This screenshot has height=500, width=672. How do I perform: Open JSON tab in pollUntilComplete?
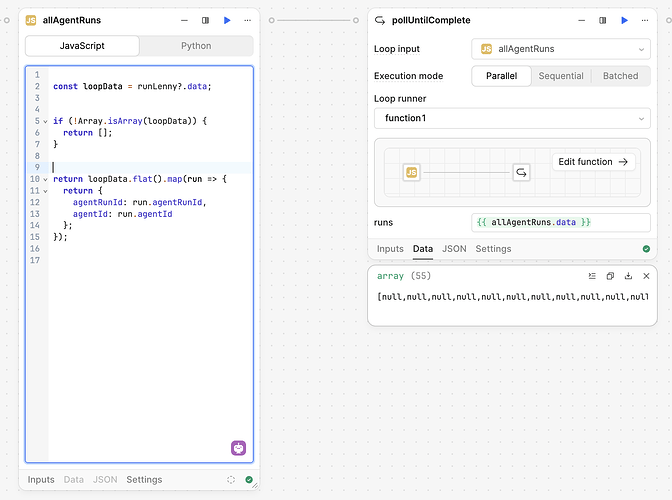coord(454,249)
